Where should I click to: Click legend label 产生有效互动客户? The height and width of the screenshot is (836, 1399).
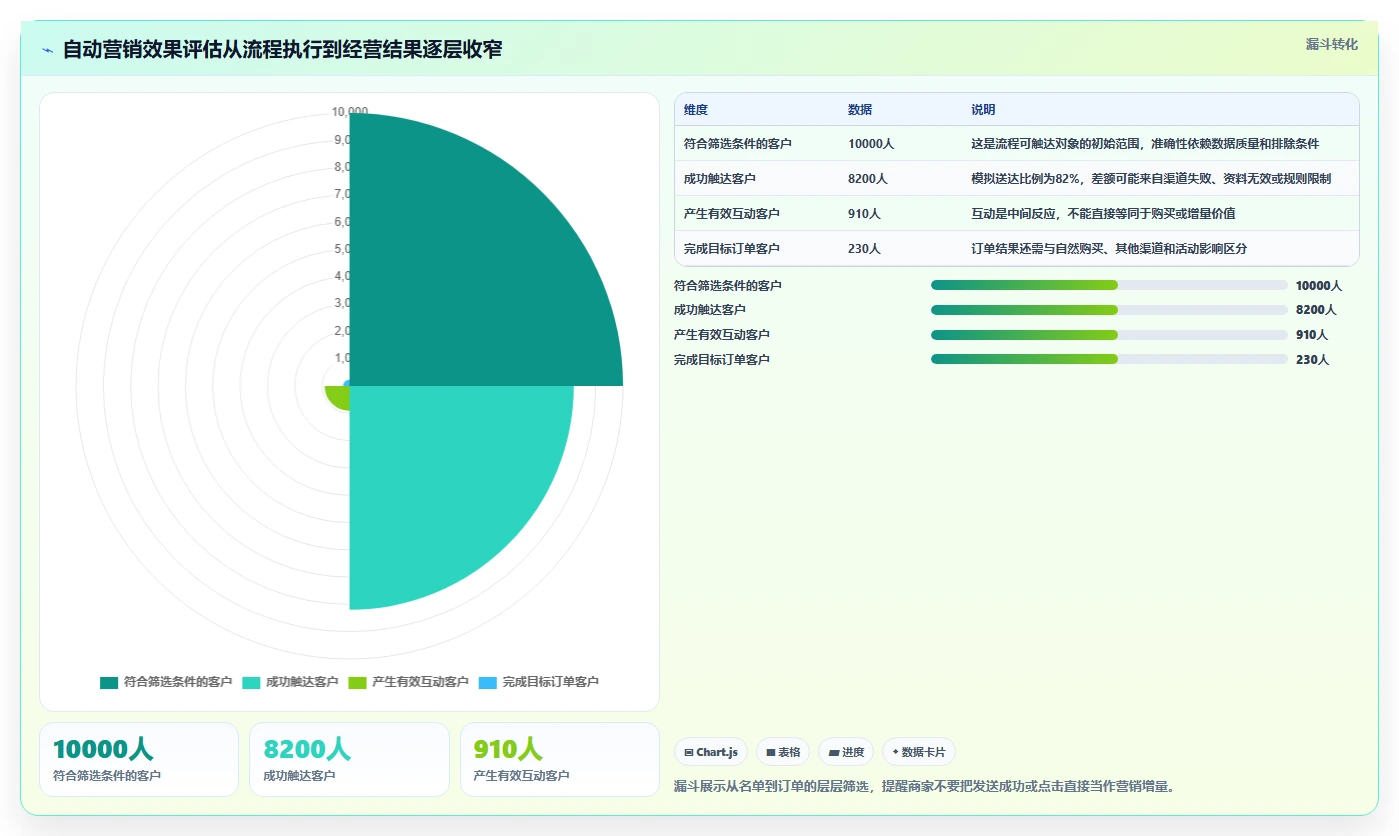point(420,682)
